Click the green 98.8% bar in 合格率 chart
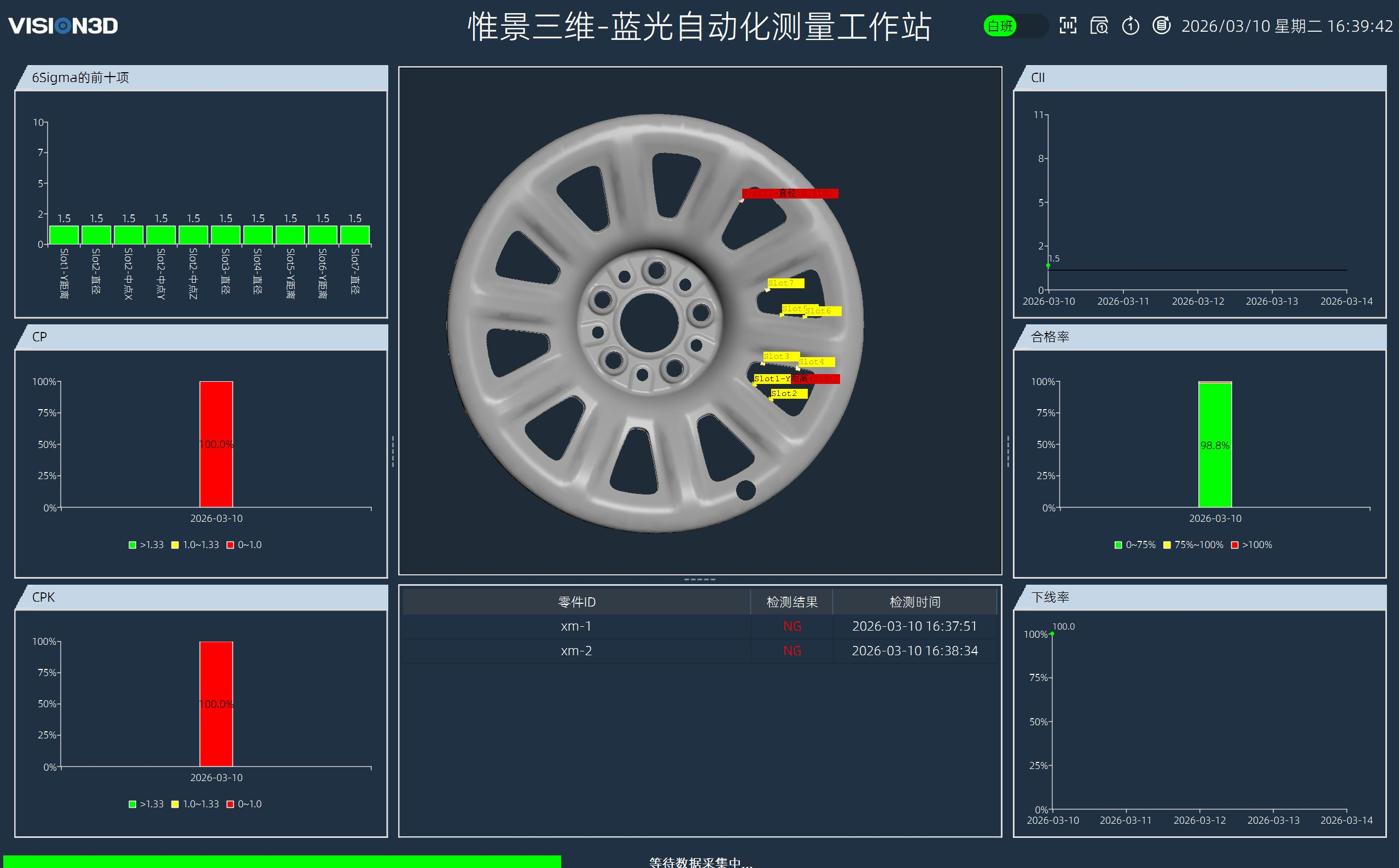 click(x=1215, y=445)
